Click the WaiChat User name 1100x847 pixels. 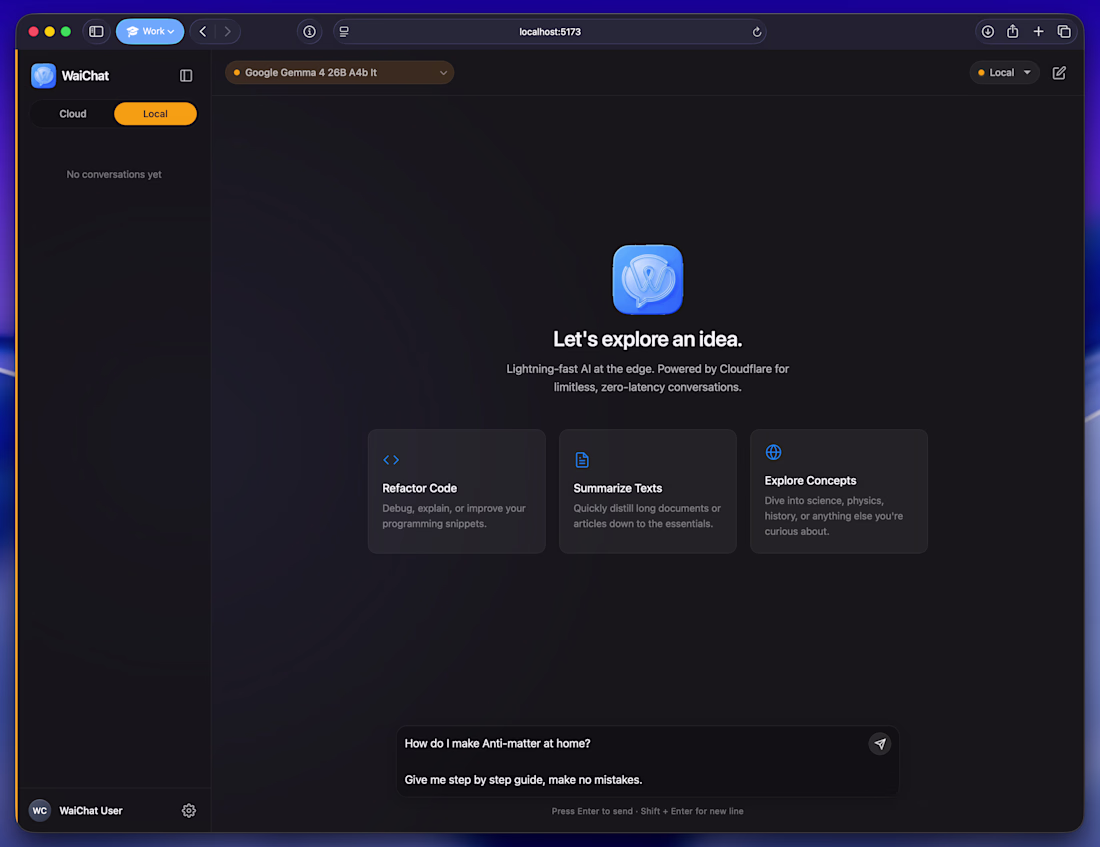click(90, 811)
